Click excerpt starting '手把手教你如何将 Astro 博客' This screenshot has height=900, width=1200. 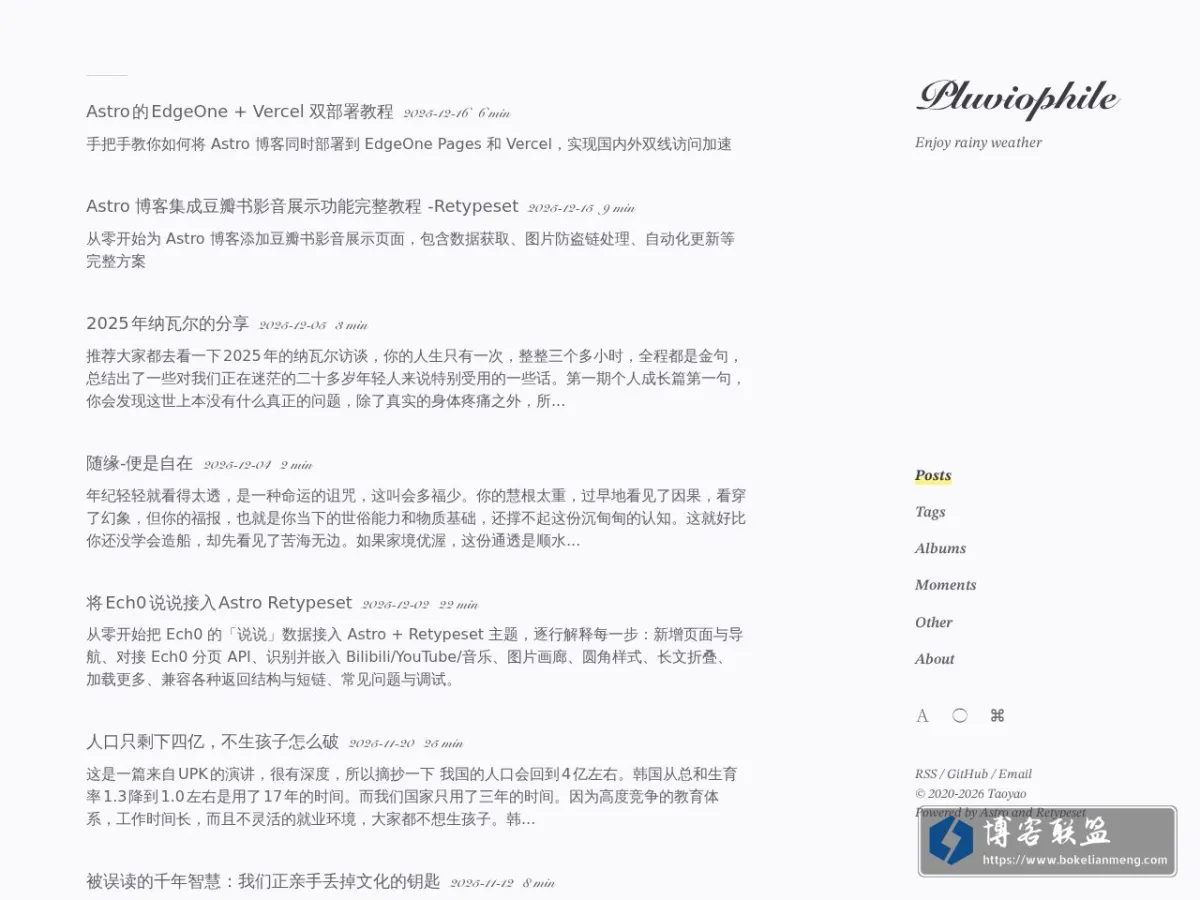[409, 144]
